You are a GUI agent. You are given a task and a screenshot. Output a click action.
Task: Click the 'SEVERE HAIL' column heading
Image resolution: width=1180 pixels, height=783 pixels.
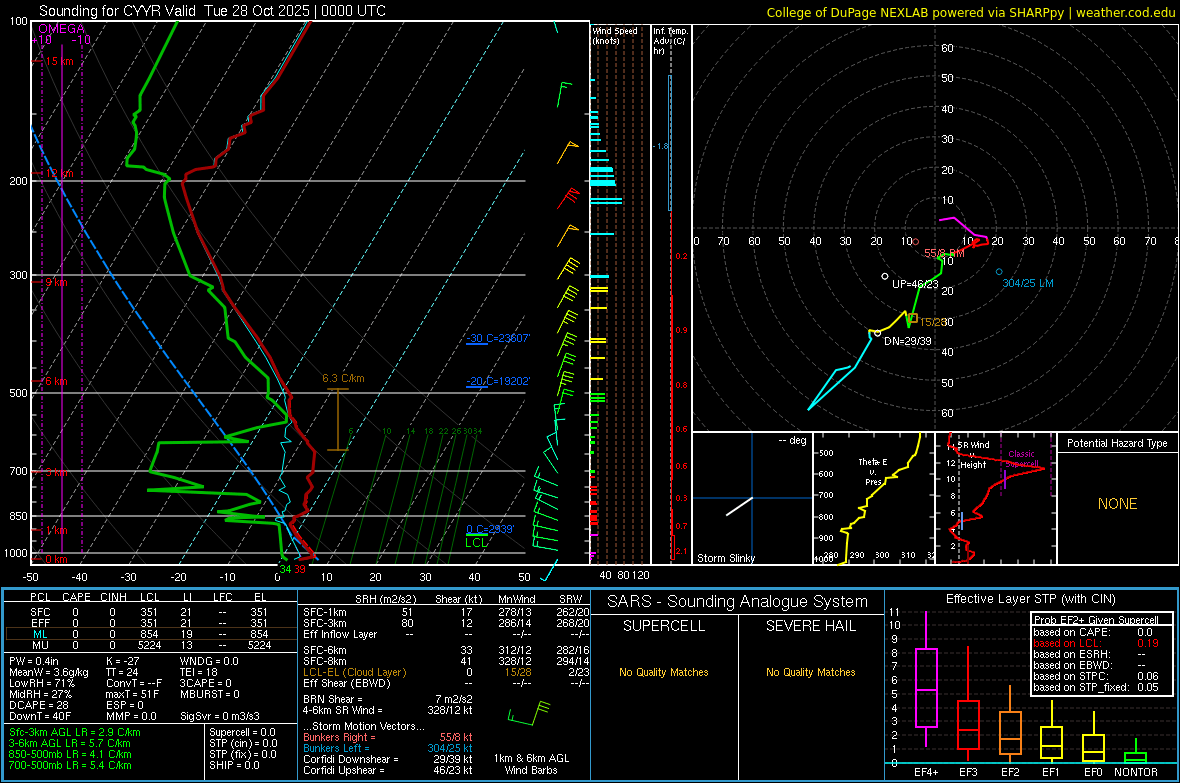[x=810, y=626]
